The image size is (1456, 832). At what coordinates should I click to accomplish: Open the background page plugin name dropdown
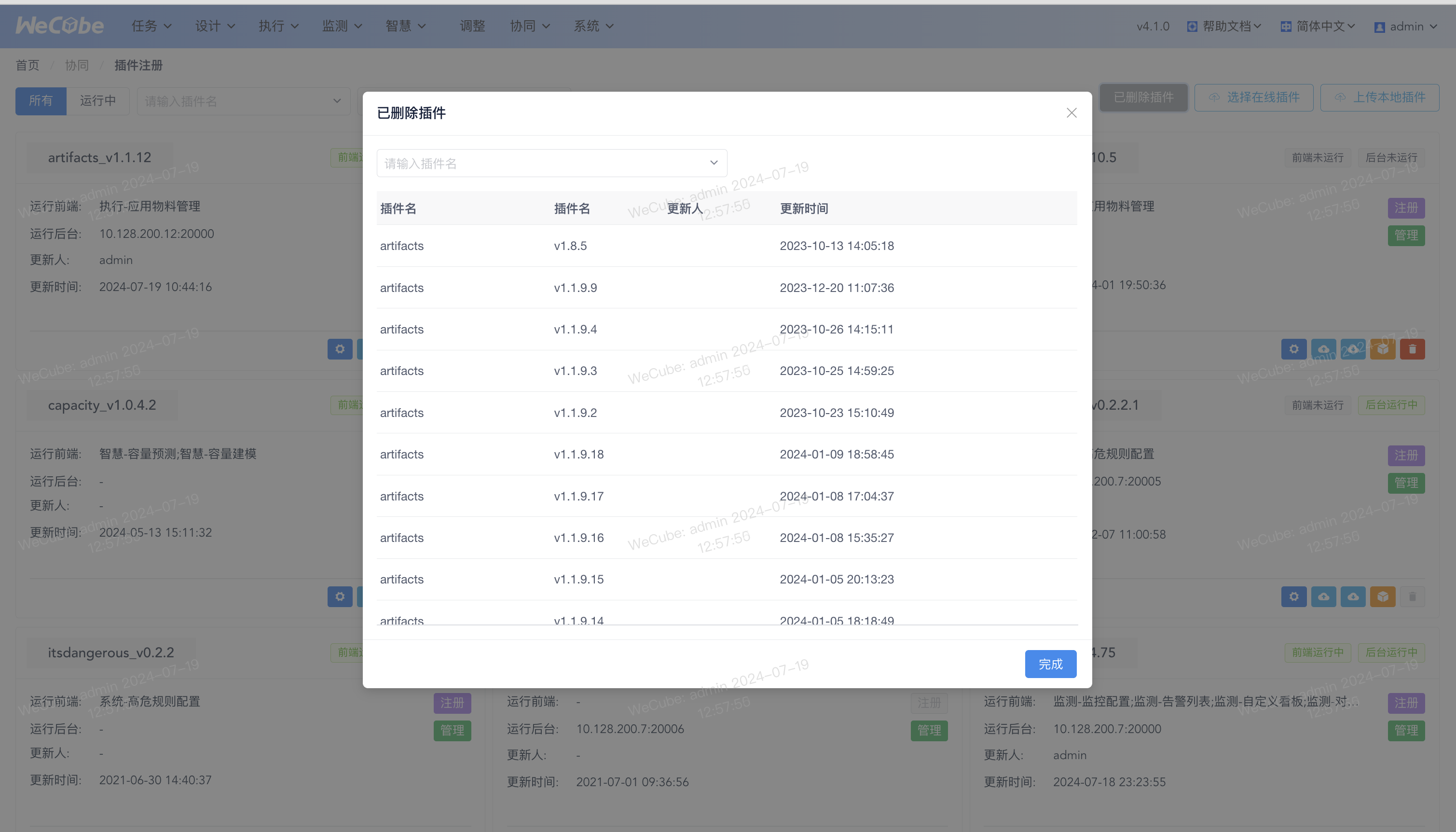click(243, 101)
